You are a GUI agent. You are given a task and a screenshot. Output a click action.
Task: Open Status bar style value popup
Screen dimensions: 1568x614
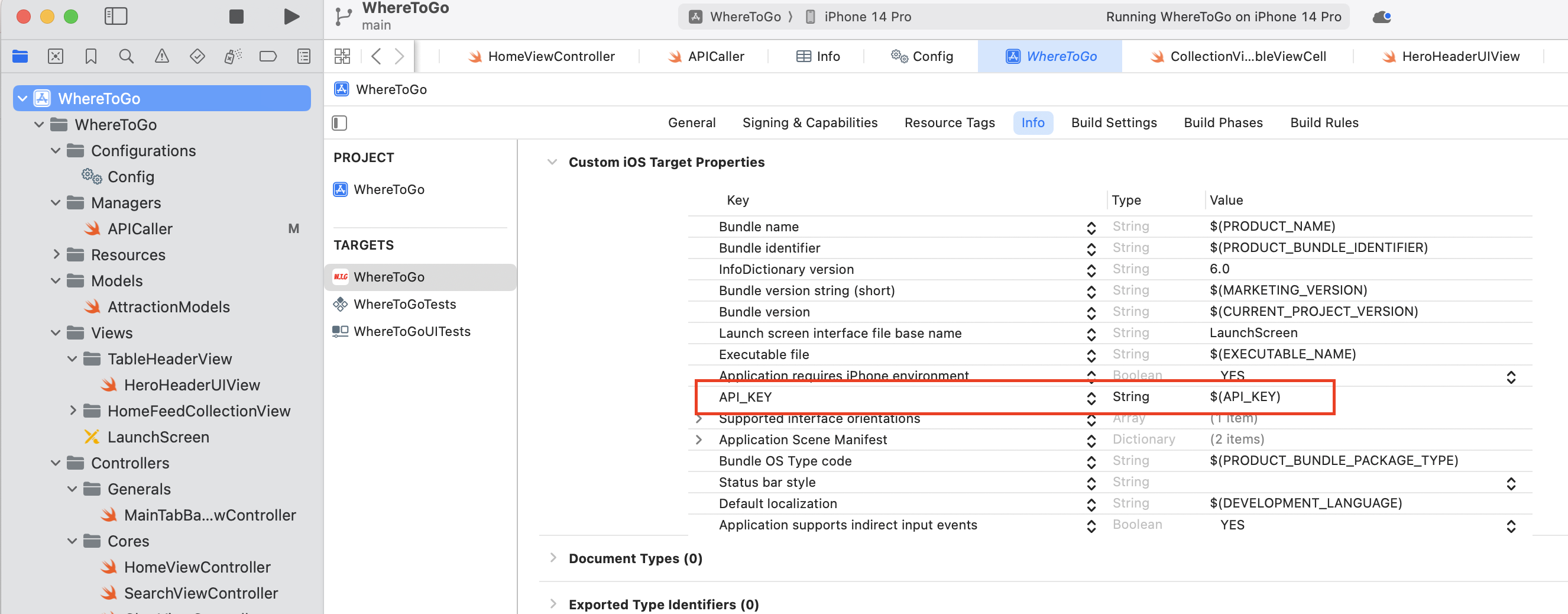pos(1511,483)
